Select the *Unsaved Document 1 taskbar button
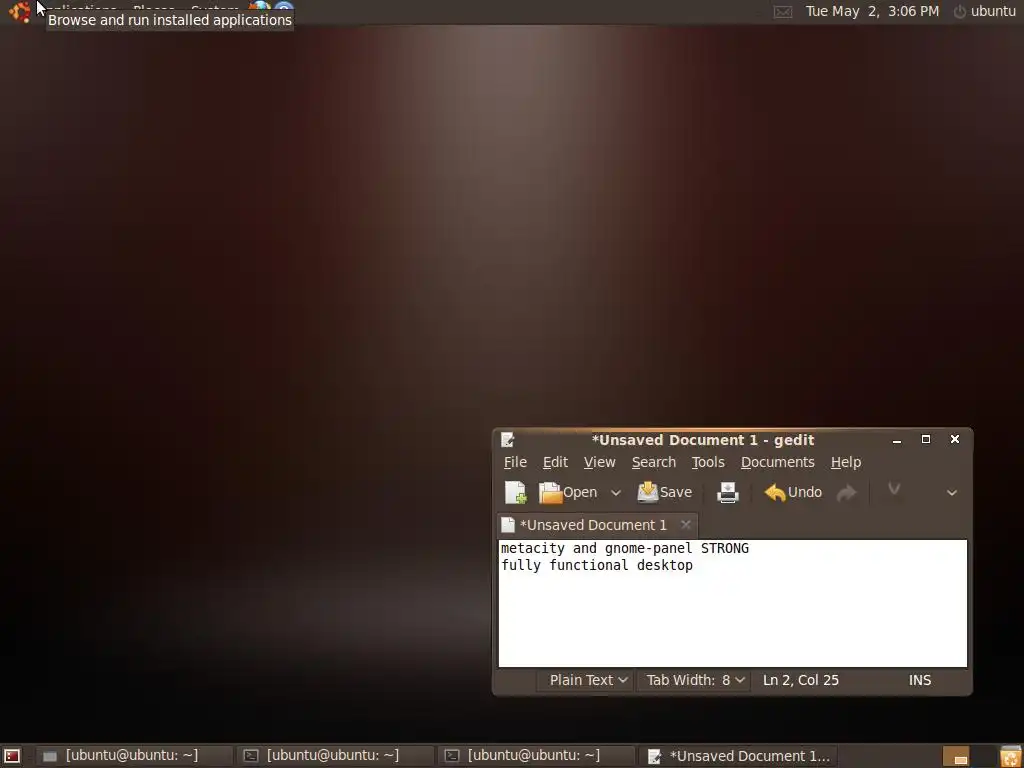Screen dimensions: 1024x768 pyautogui.click(x=738, y=756)
